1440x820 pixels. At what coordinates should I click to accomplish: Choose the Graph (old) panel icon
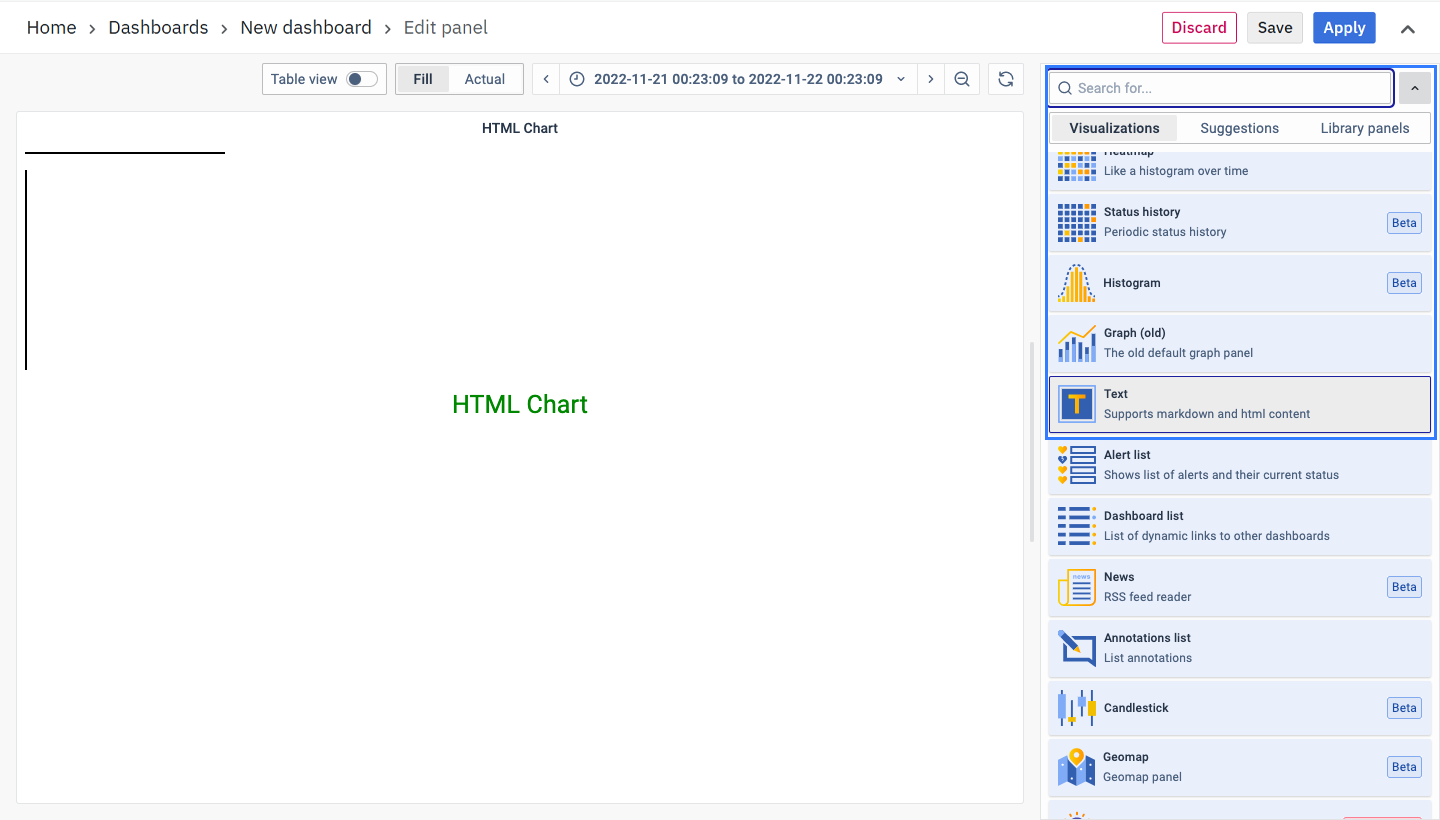pyautogui.click(x=1077, y=344)
